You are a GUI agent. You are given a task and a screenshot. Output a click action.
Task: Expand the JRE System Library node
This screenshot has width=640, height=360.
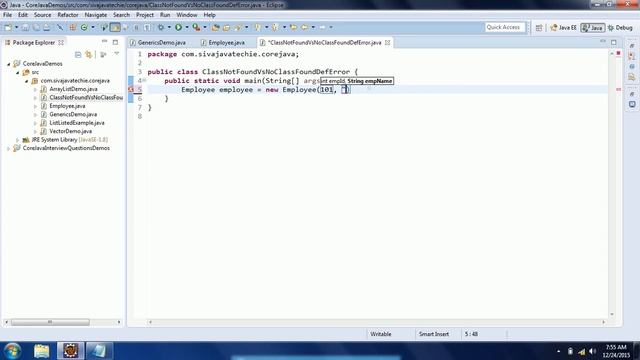click(18, 140)
